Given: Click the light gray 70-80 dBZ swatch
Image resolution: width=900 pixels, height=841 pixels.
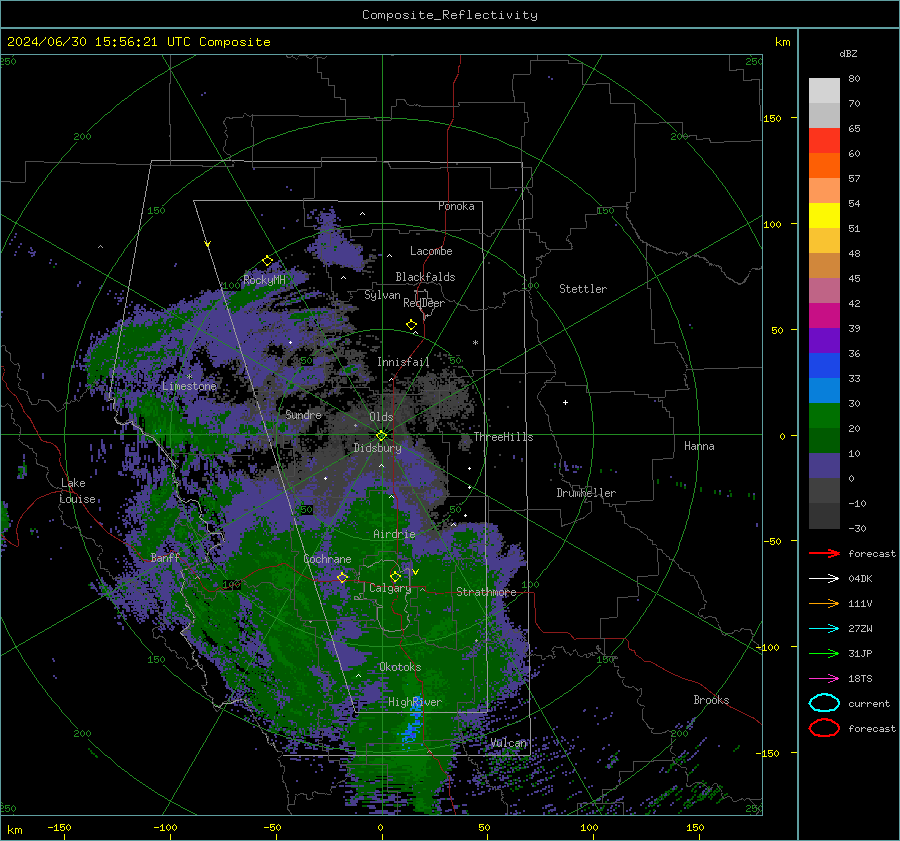Looking at the screenshot, I should [x=824, y=91].
